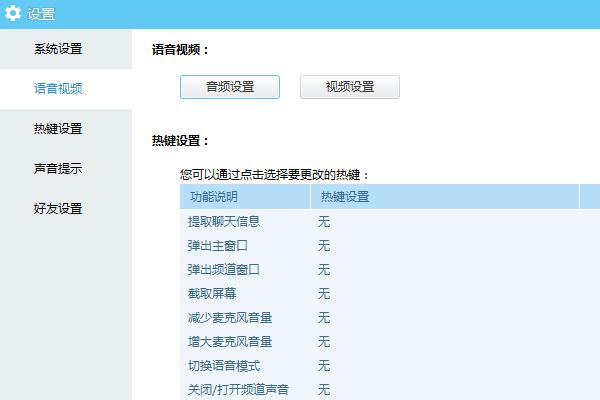
Task: Select the 弹出频道窗口 hotkey row
Action: 390,269
